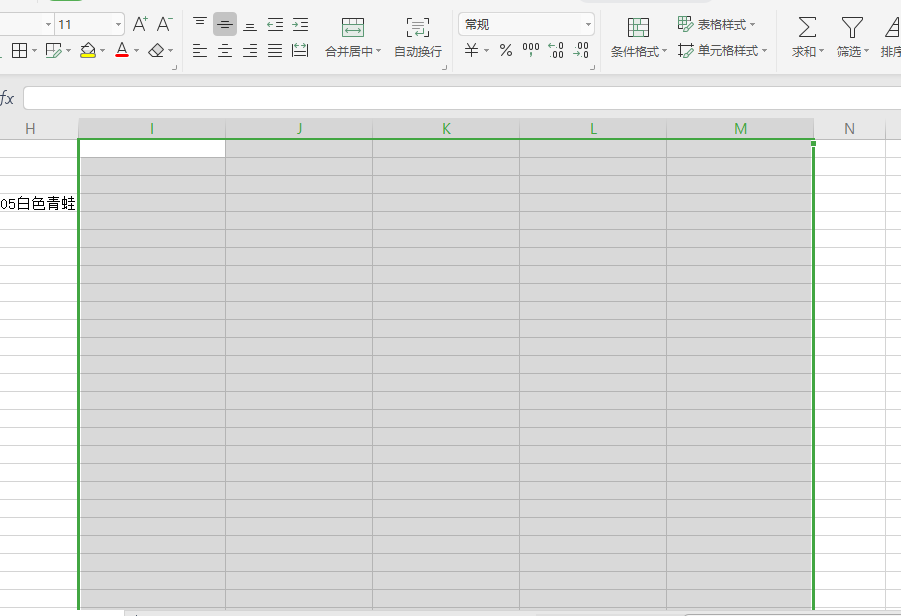Expand the draw border dropdown
This screenshot has height=616, width=901.
click(68, 51)
